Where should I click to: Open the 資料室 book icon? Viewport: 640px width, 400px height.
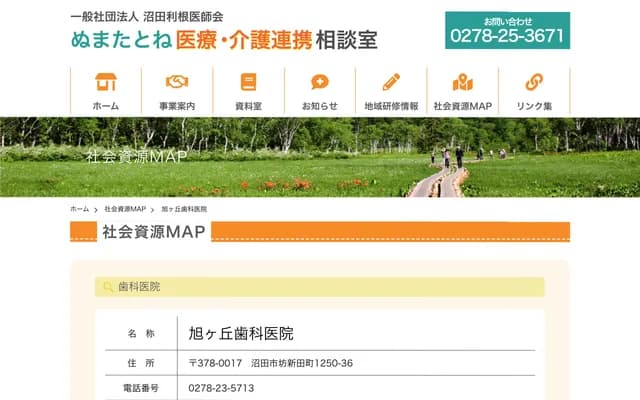pyautogui.click(x=248, y=82)
